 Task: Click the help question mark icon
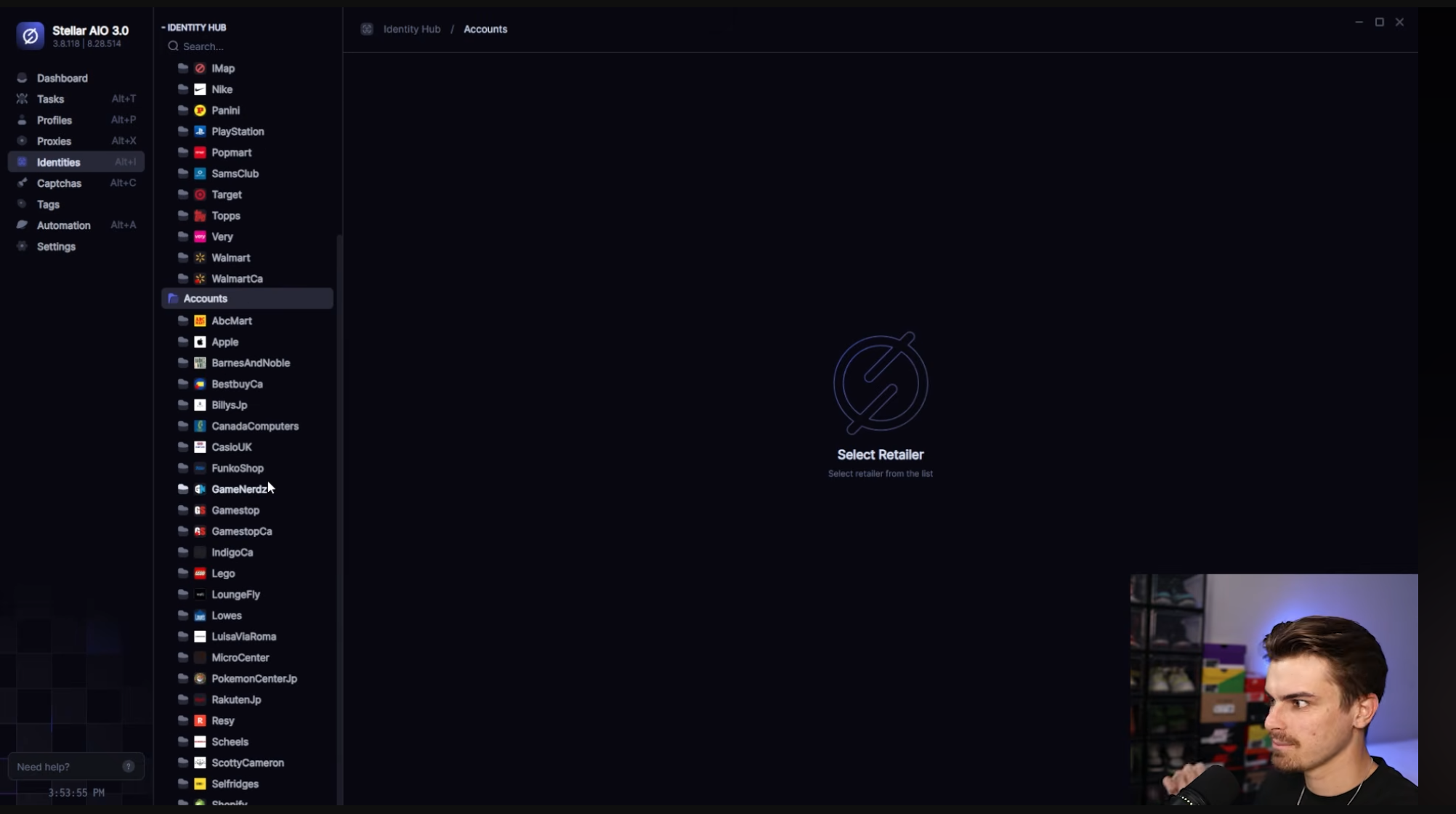129,767
